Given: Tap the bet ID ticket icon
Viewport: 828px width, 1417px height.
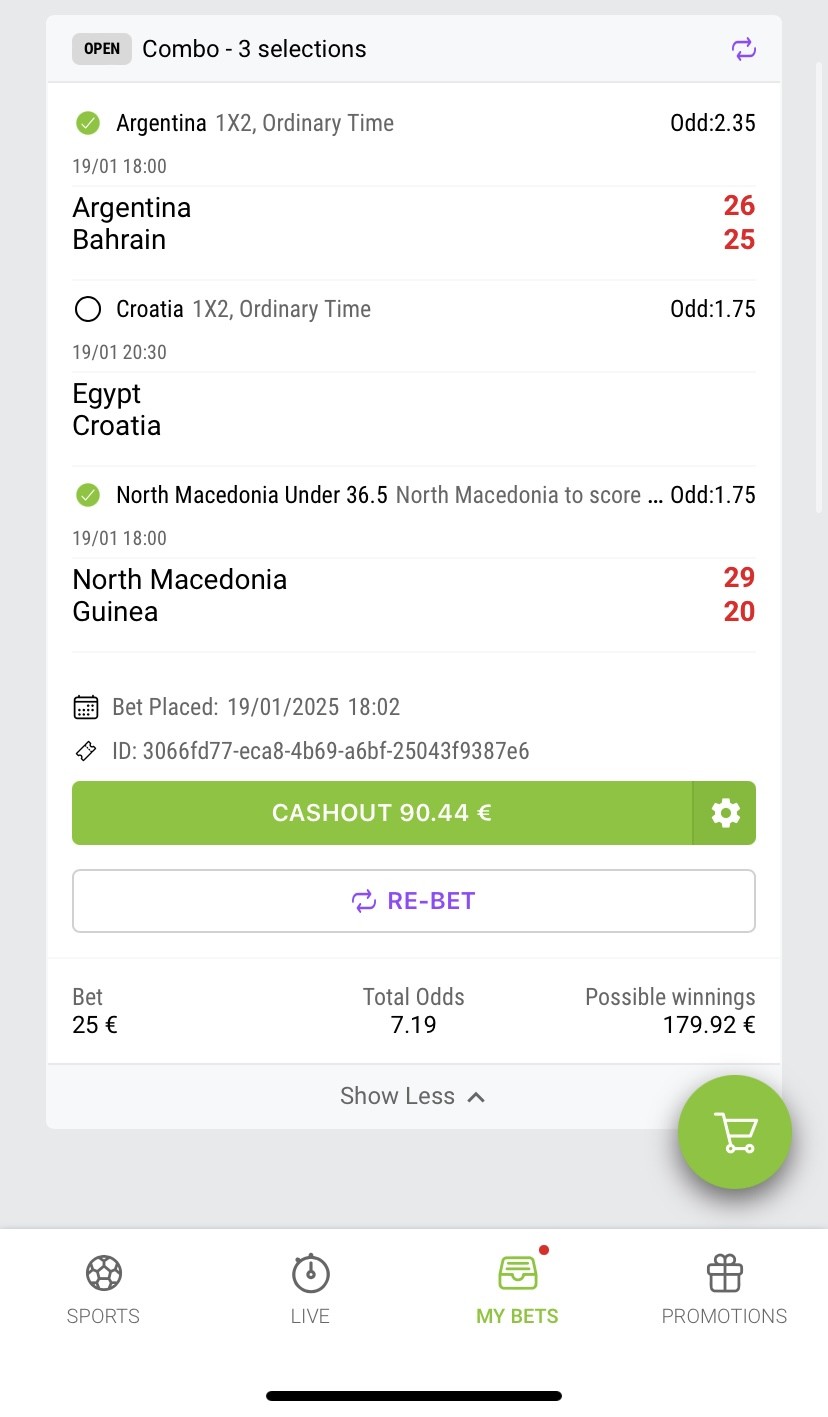Looking at the screenshot, I should tap(86, 751).
